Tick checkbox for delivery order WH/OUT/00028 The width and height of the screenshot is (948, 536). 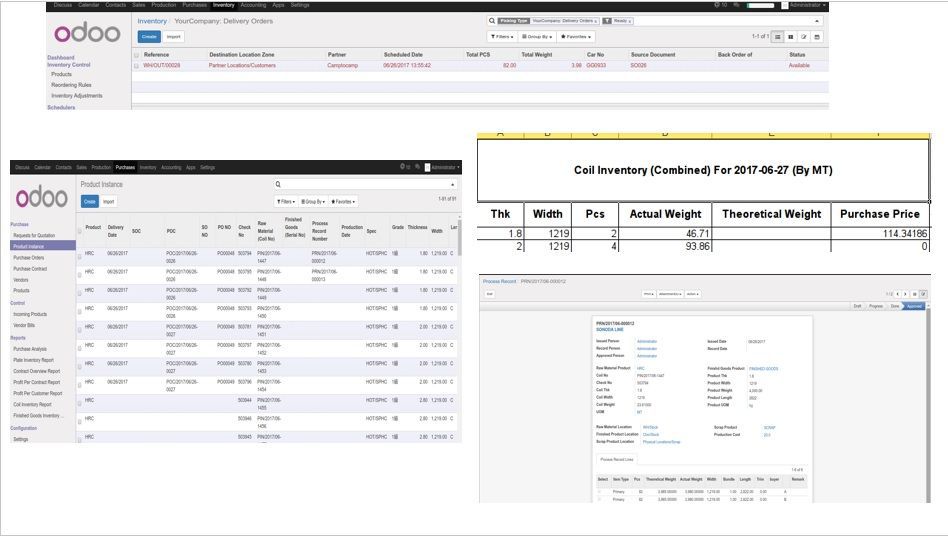click(137, 65)
